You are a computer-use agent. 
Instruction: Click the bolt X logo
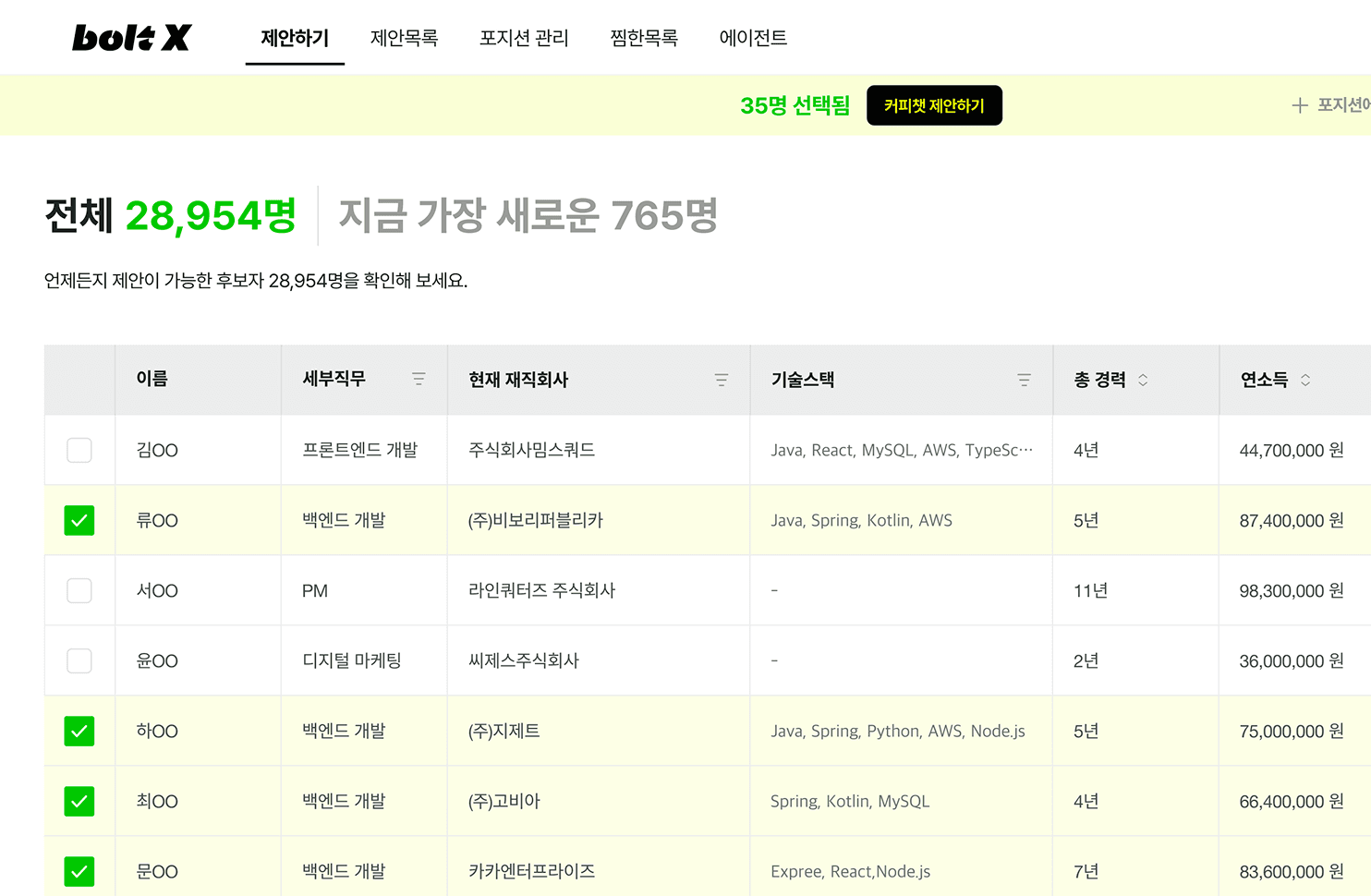pyautogui.click(x=131, y=38)
